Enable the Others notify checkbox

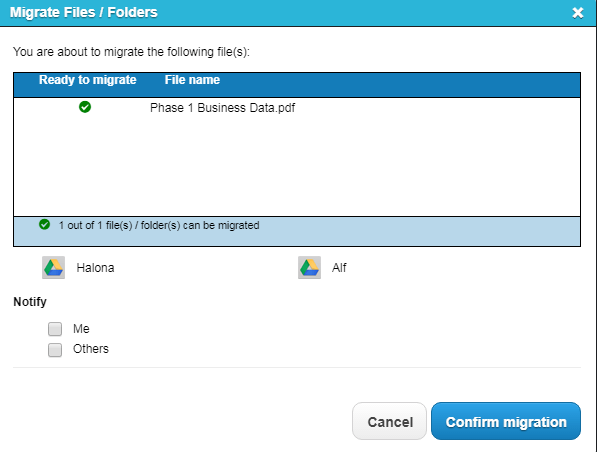click(55, 350)
